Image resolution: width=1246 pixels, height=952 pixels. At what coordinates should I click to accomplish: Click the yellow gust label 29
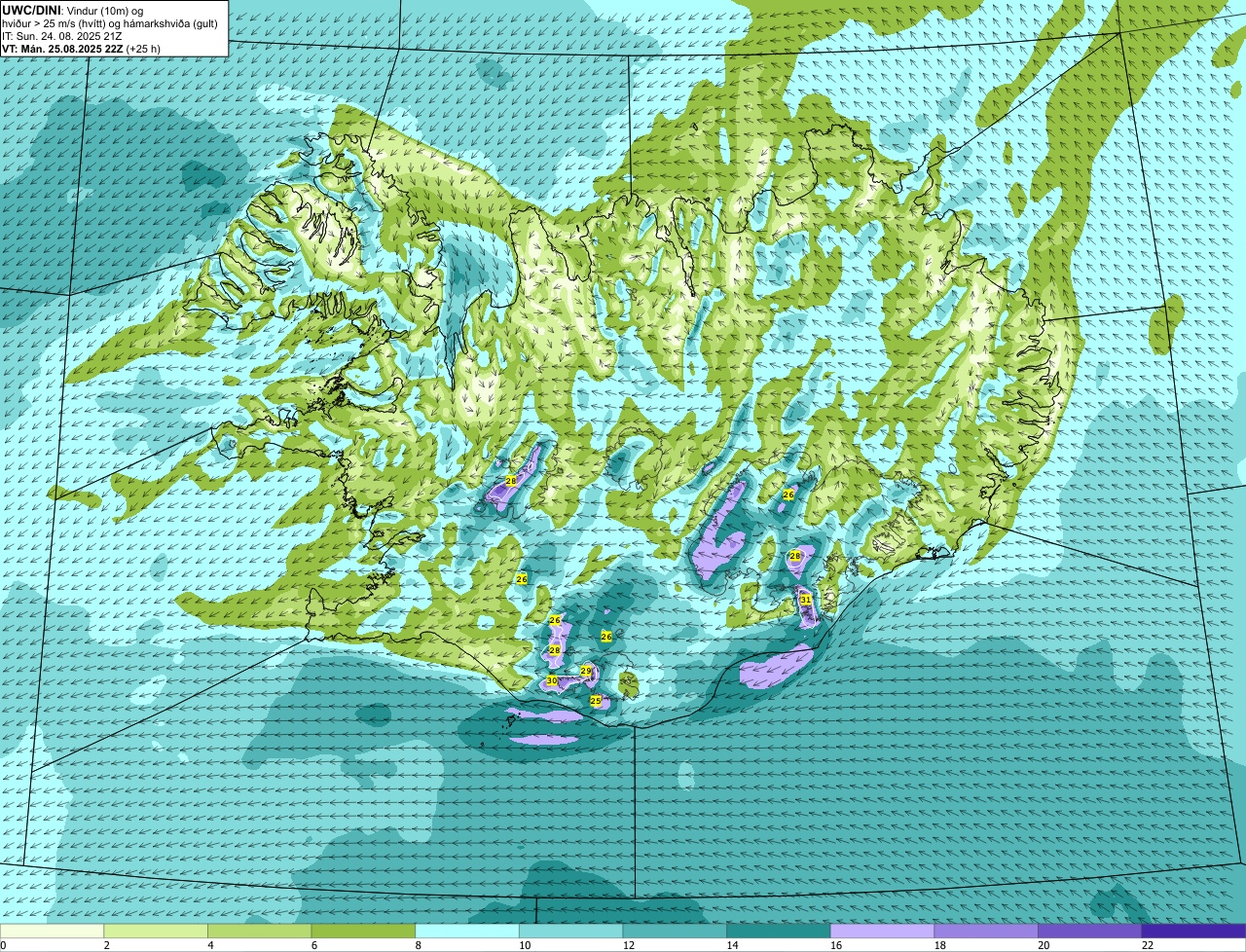[586, 671]
